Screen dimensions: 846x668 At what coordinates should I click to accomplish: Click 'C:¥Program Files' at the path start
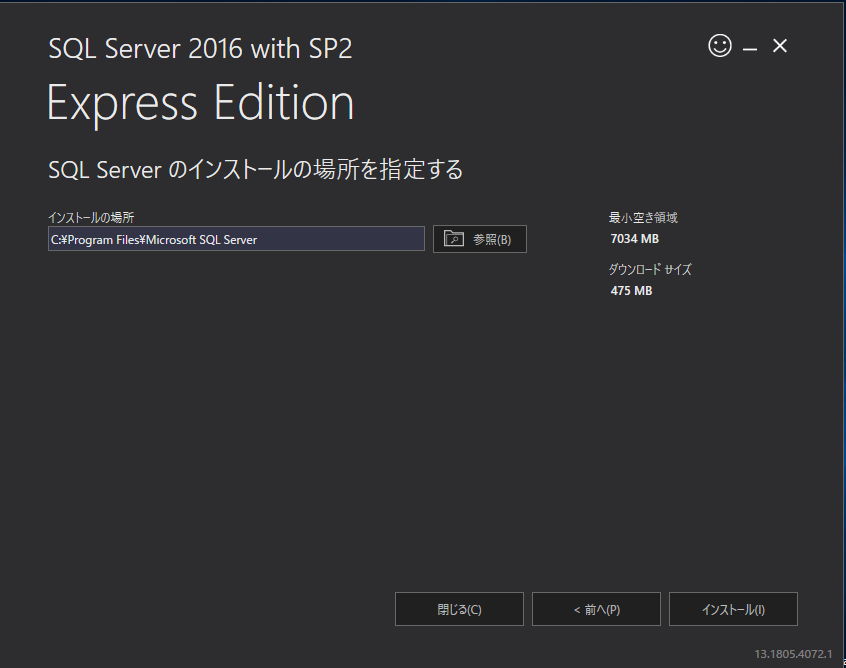pyautogui.click(x=94, y=240)
